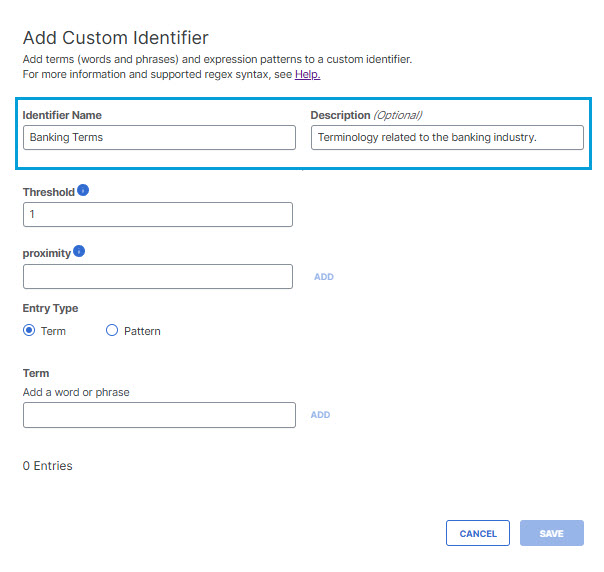Click the Identifier Name label text

click(62, 115)
